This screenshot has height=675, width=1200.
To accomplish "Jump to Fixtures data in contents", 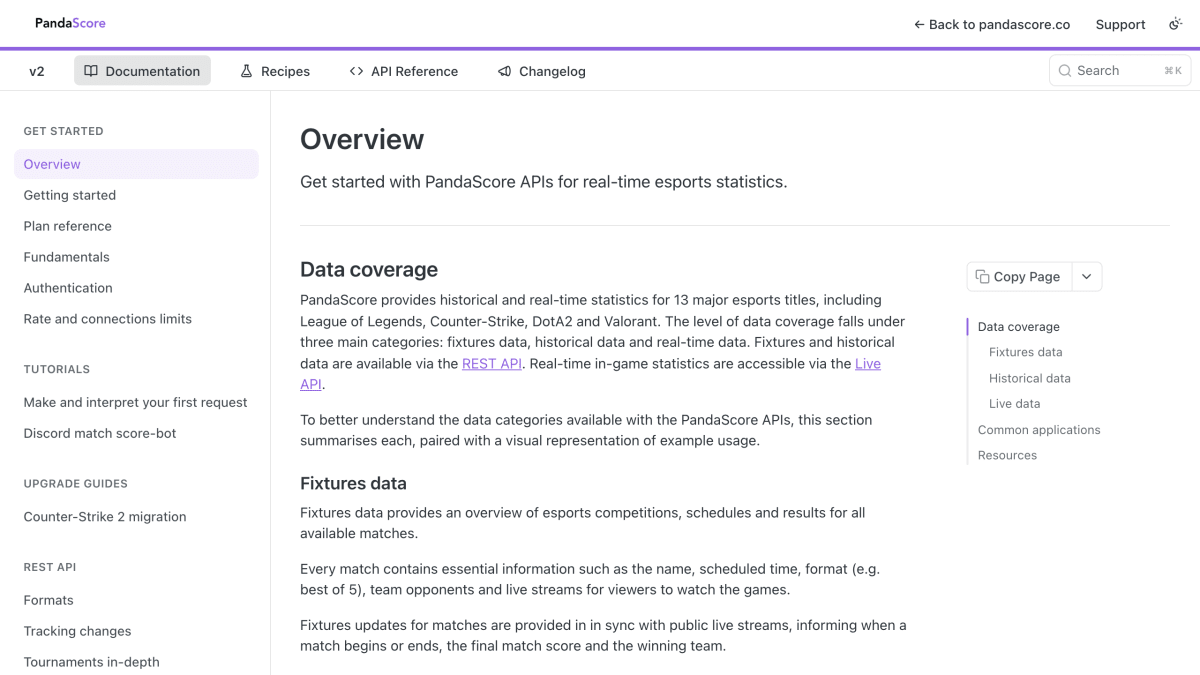I will point(1025,352).
